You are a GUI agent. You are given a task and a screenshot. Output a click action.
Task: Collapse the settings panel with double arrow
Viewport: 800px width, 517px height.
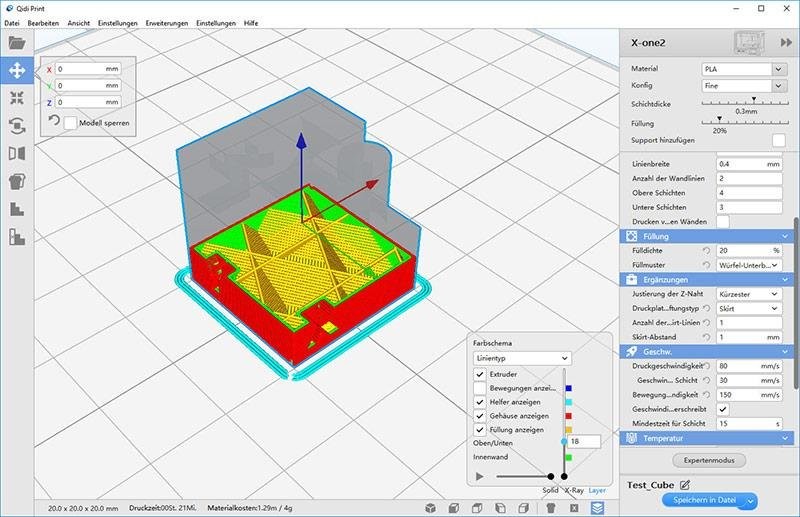point(786,42)
